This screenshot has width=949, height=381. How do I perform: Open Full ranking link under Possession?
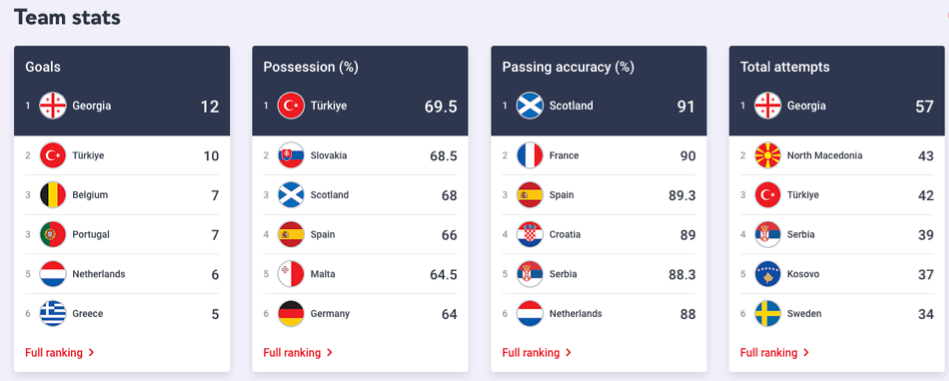(298, 353)
